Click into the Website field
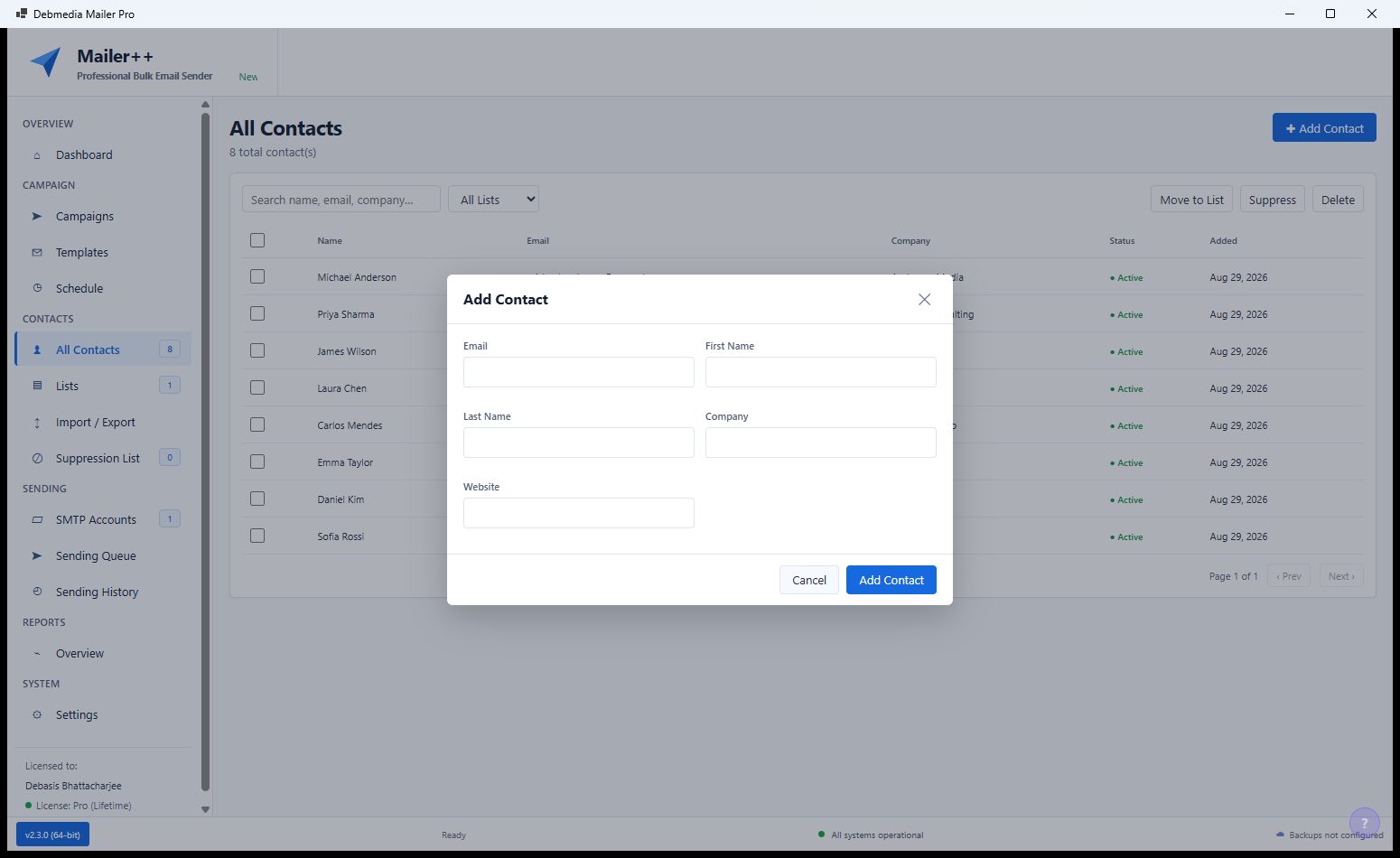Image resolution: width=1400 pixels, height=858 pixels. click(x=579, y=513)
